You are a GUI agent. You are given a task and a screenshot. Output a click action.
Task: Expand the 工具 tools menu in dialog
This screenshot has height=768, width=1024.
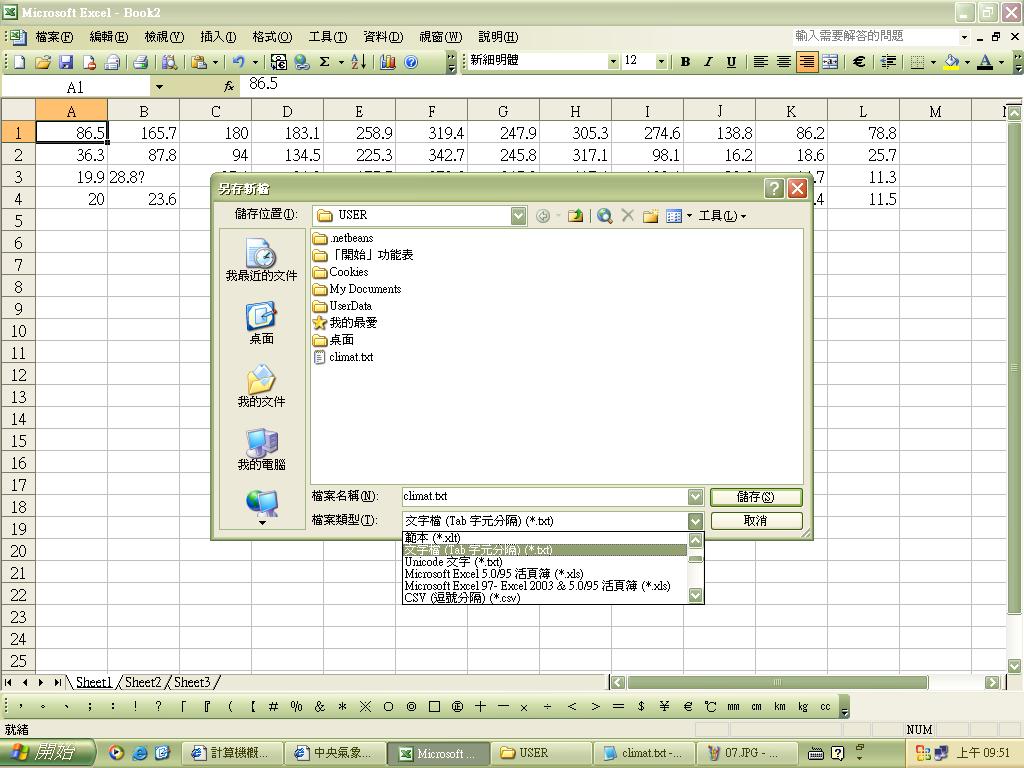(x=721, y=216)
